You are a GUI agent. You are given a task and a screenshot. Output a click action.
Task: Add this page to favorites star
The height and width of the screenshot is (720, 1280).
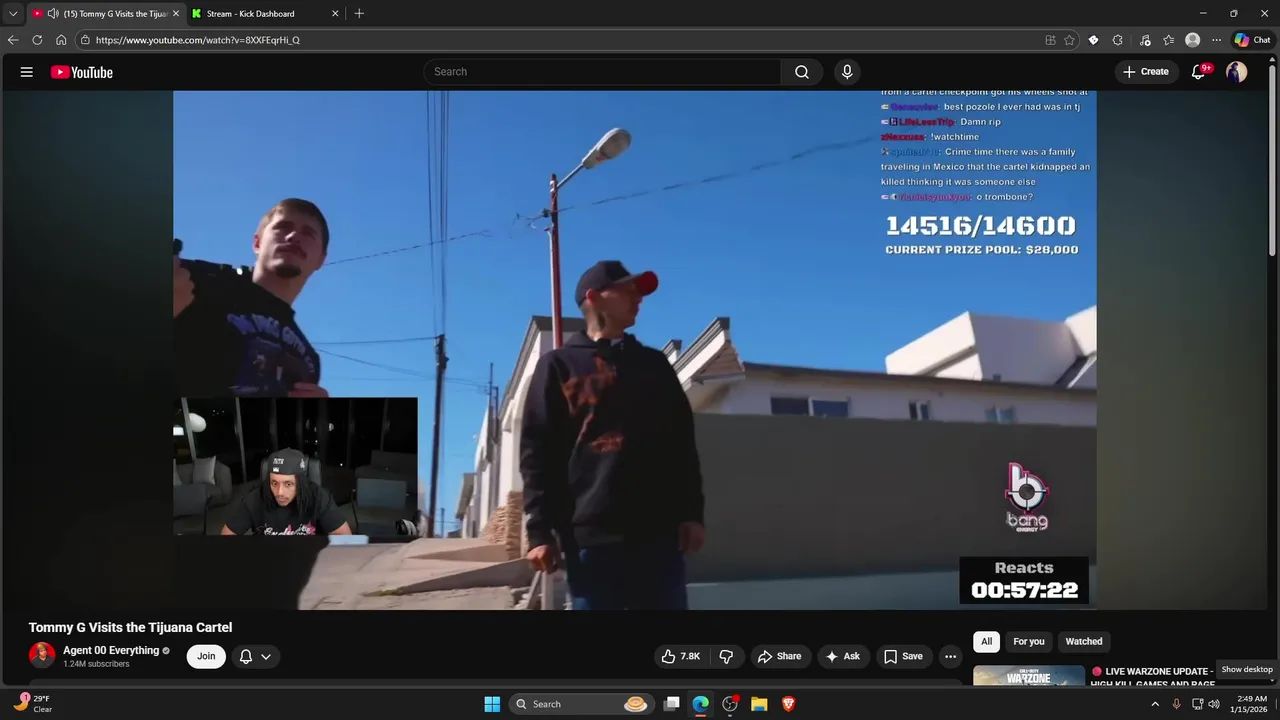pyautogui.click(x=1069, y=40)
